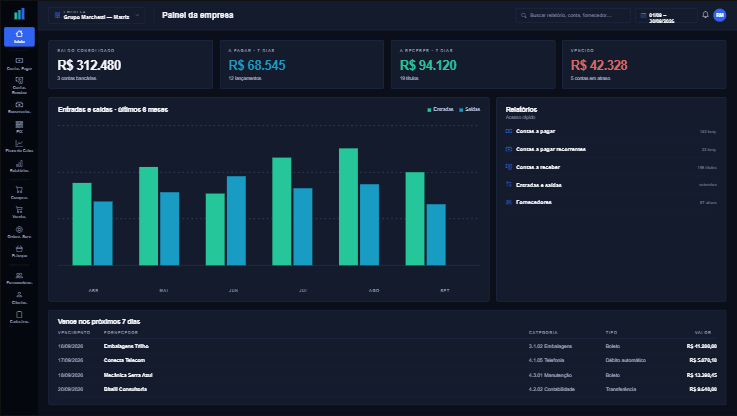Click the bar-chart app logo
The height and width of the screenshot is (416, 737).
click(x=19, y=14)
